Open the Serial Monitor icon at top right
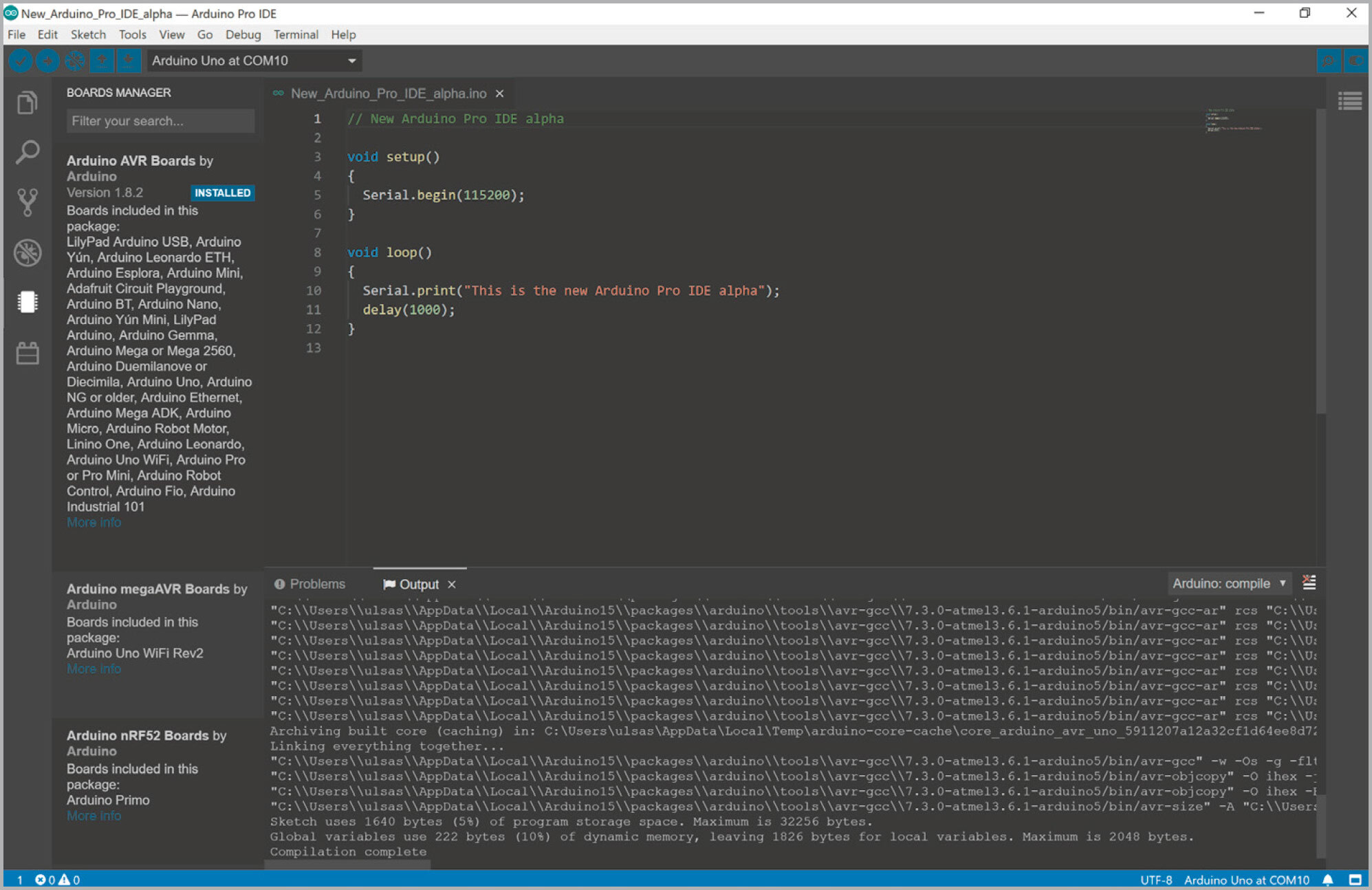 click(x=1329, y=61)
